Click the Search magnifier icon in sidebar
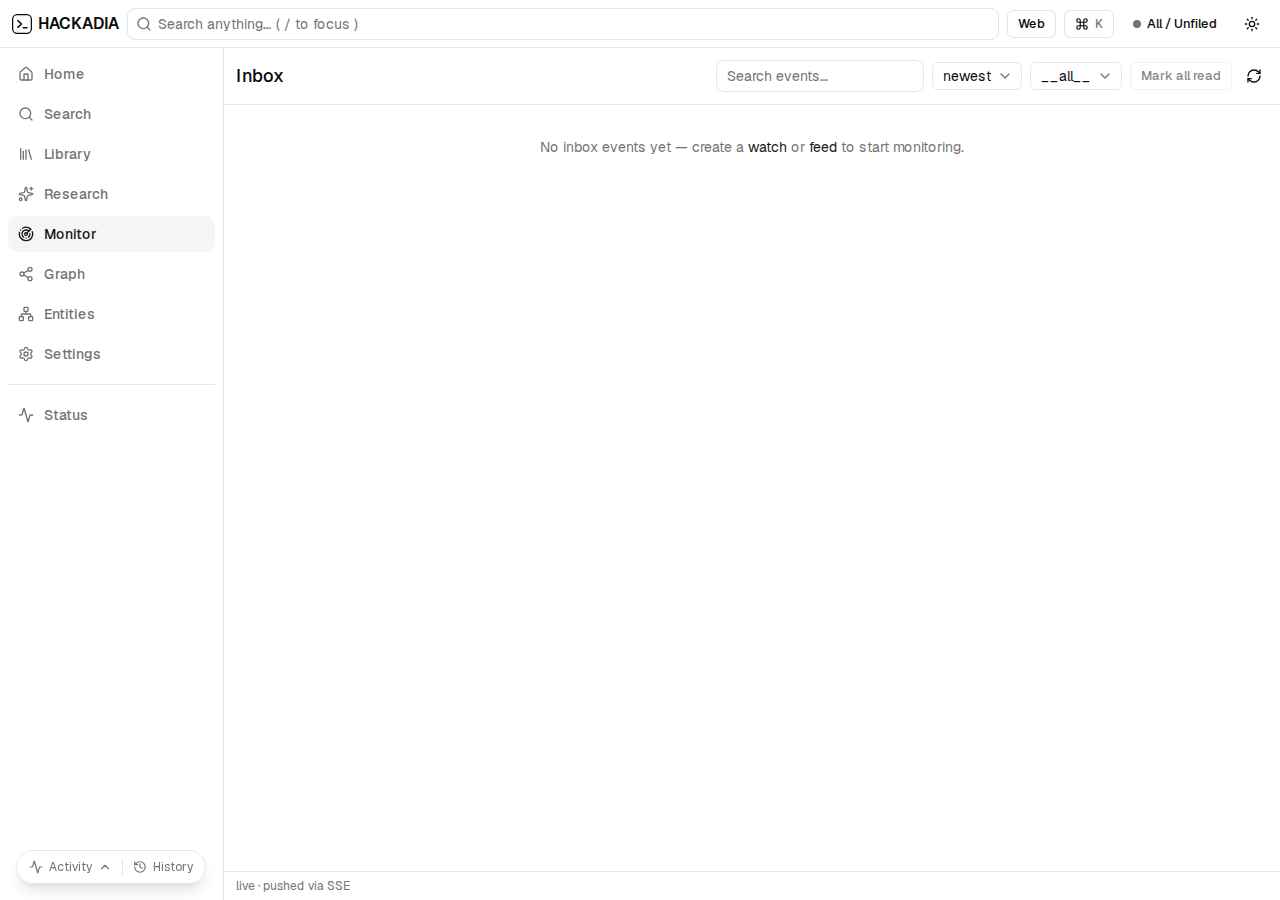The image size is (1280, 900). 26,114
